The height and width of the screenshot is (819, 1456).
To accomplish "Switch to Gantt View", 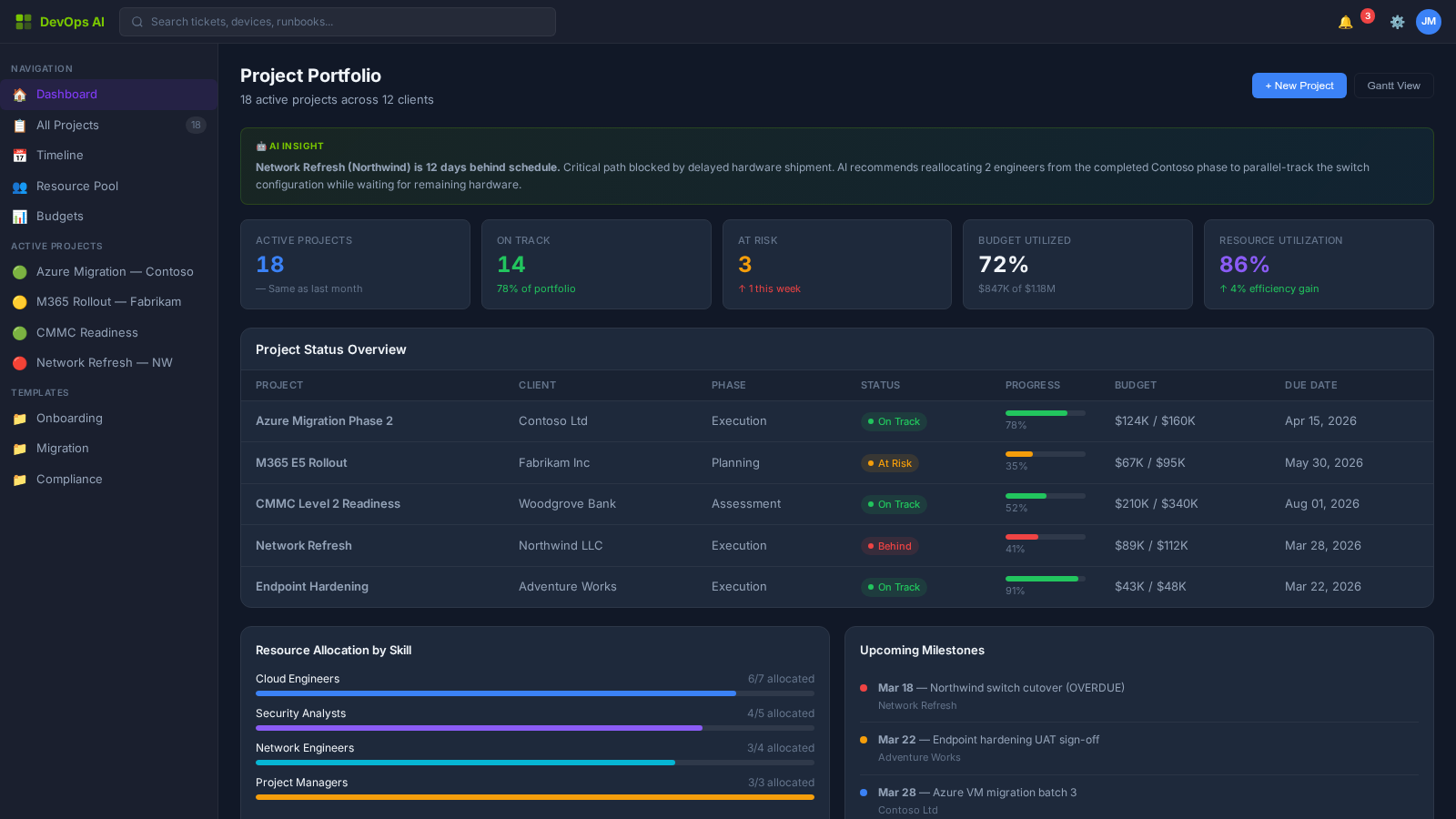I will coord(1393,85).
